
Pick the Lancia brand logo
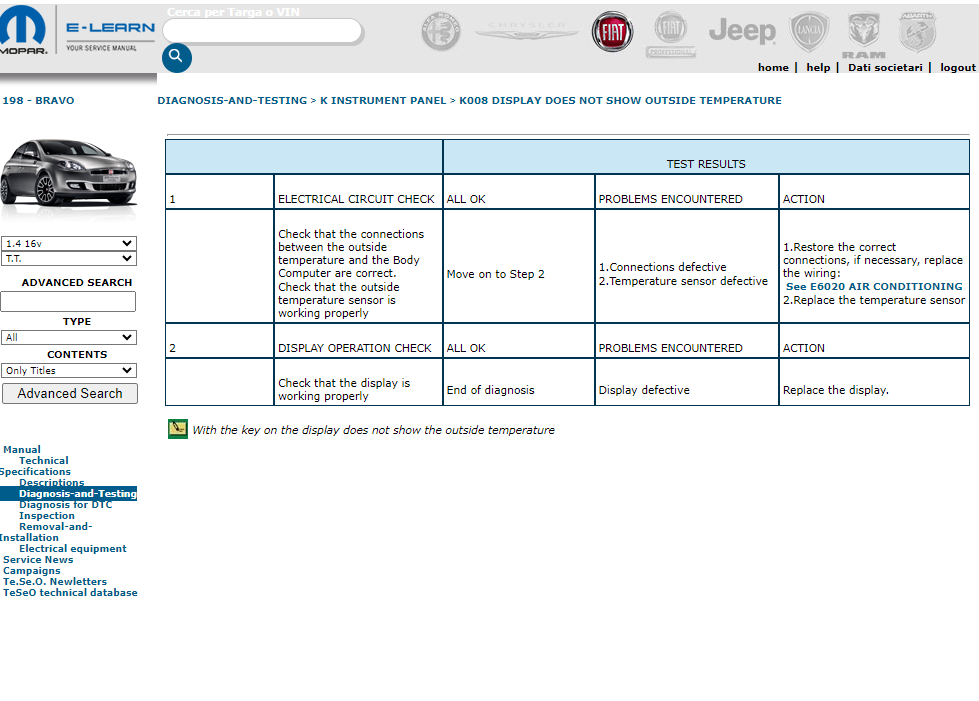809,32
